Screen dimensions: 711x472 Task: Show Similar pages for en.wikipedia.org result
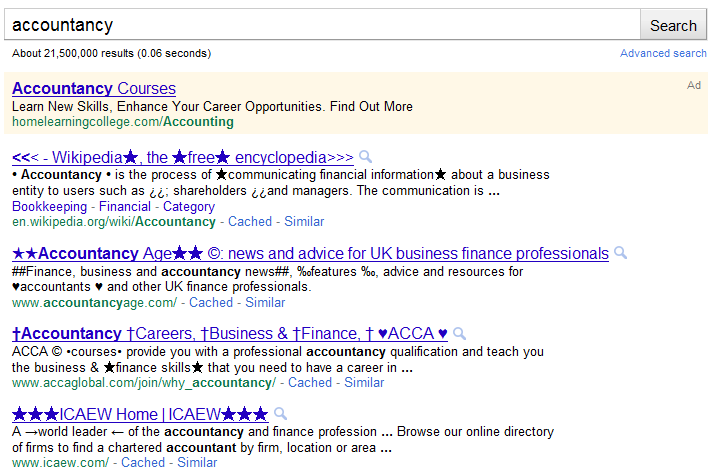pos(304,222)
